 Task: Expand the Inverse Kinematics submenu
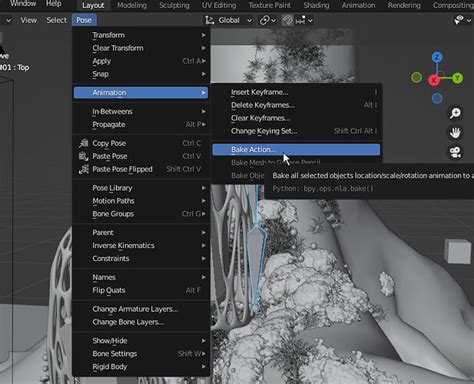tap(141, 245)
